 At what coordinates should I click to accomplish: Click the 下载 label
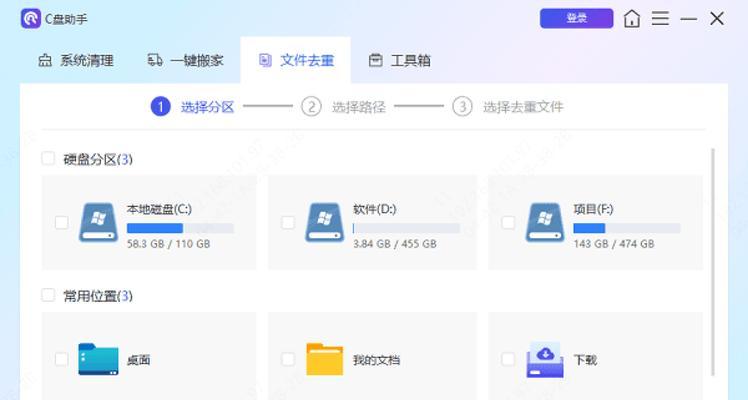click(585, 360)
